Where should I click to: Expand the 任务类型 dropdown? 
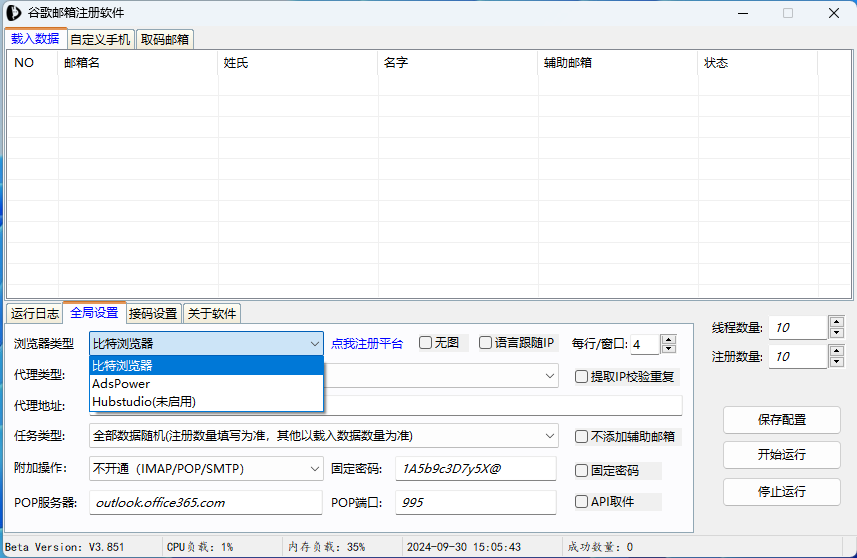(x=550, y=436)
